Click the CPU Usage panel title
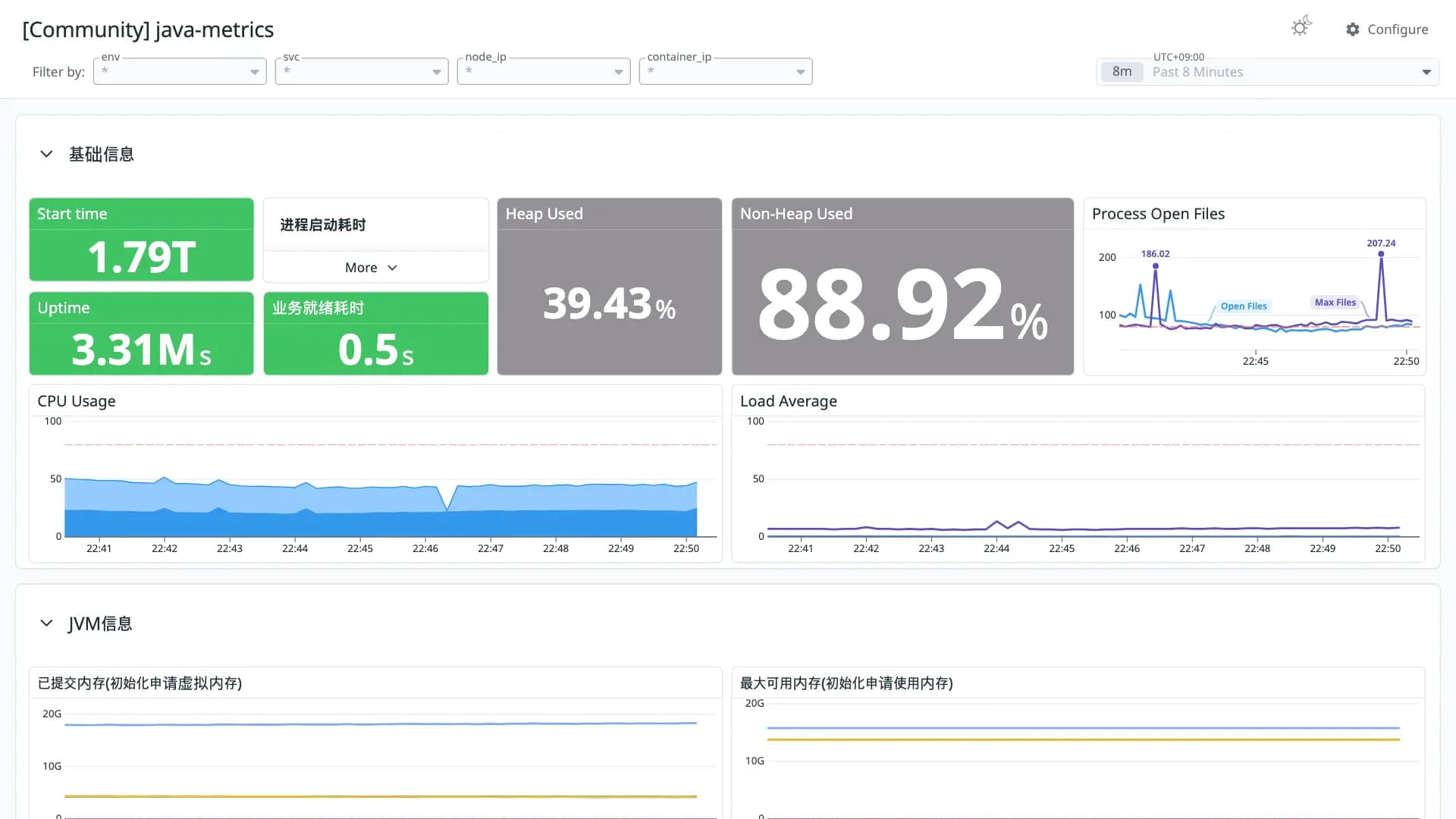The height and width of the screenshot is (819, 1456). click(x=77, y=401)
